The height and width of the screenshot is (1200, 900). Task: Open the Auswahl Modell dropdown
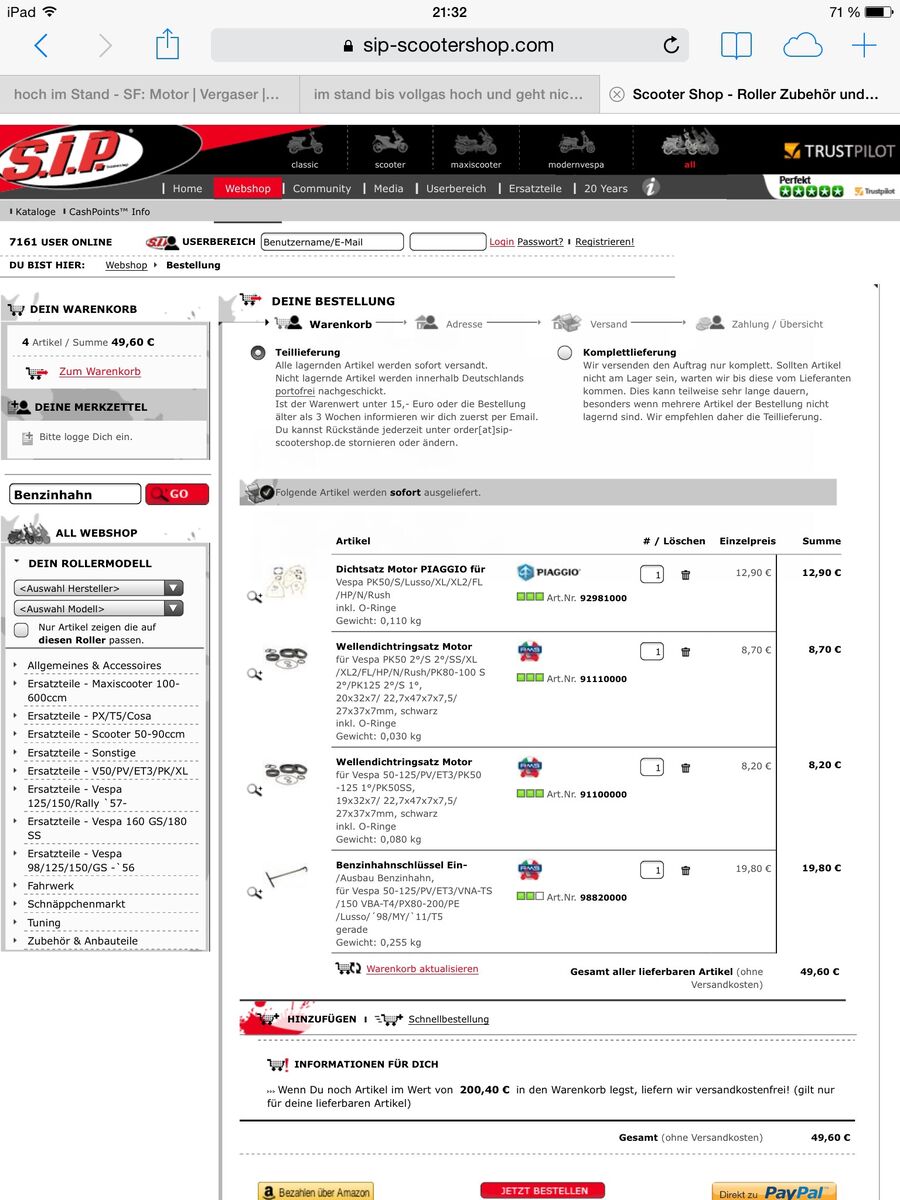pyautogui.click(x=98, y=608)
